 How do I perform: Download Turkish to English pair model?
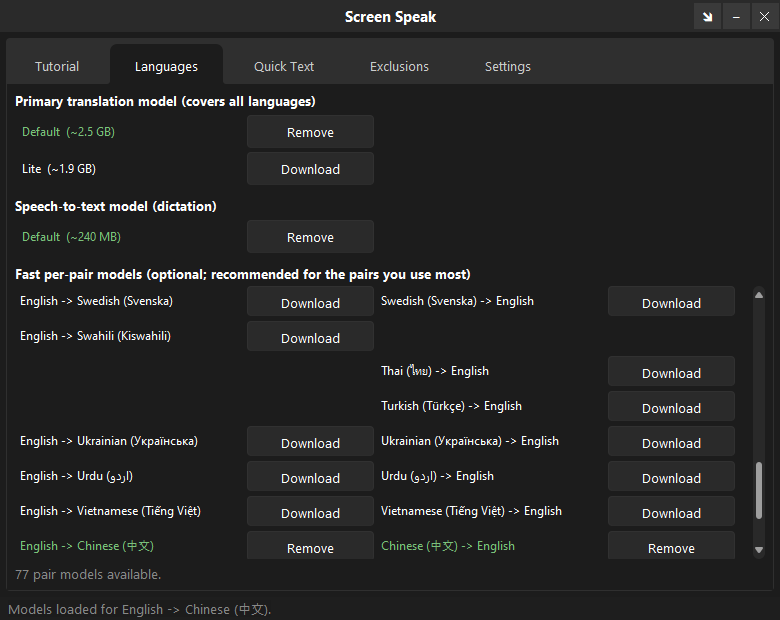click(x=671, y=408)
